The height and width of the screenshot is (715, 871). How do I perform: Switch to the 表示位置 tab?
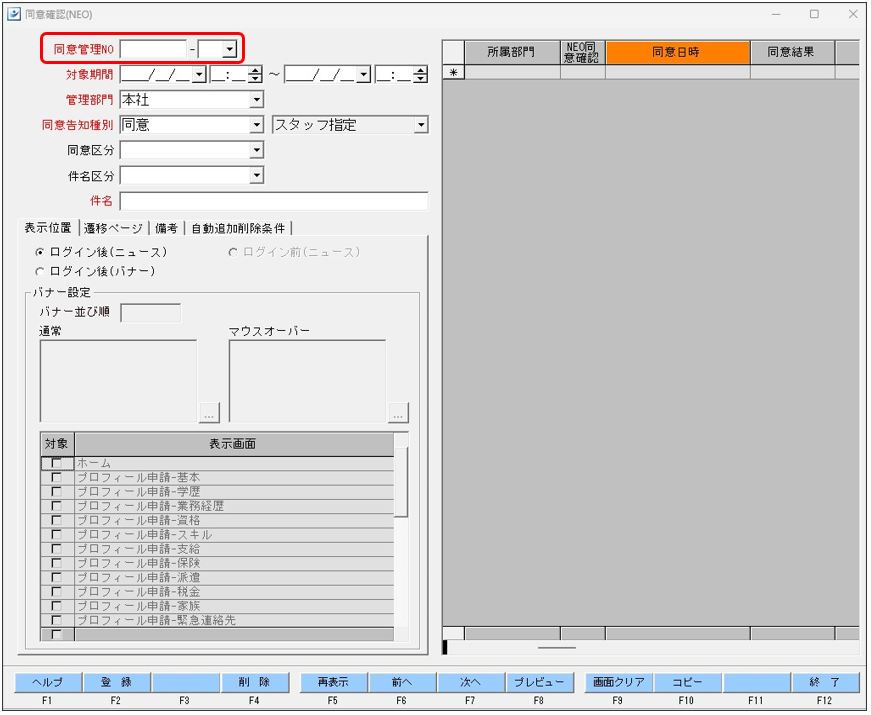pos(48,228)
